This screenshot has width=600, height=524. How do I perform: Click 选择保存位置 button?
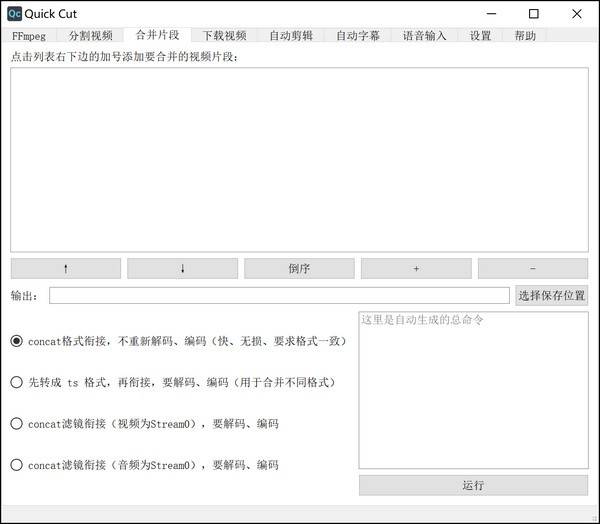pyautogui.click(x=551, y=295)
